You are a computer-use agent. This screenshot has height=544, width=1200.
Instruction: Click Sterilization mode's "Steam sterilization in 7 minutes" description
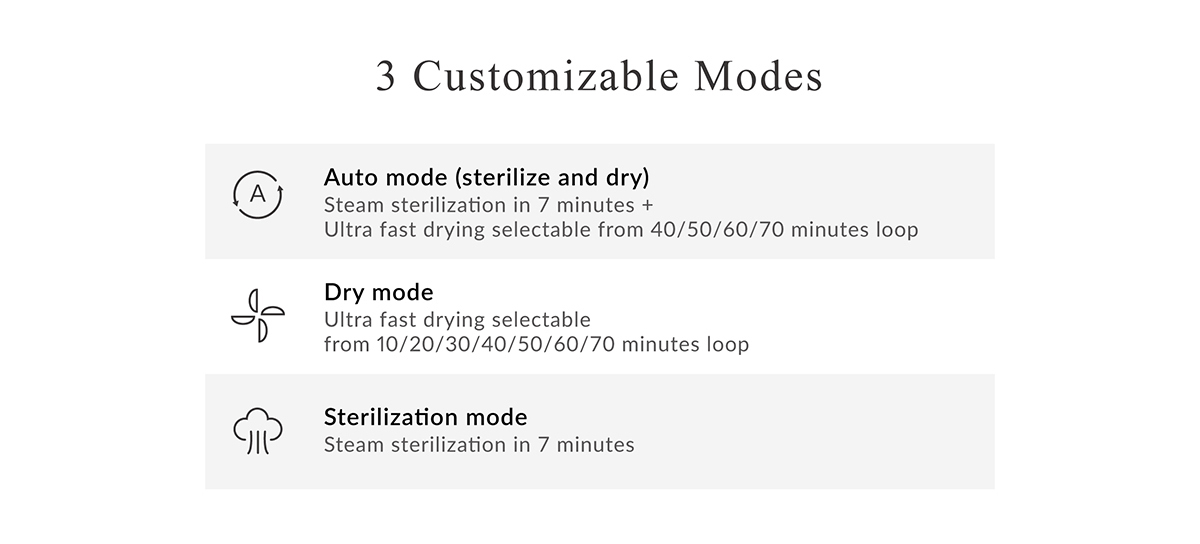coord(479,444)
